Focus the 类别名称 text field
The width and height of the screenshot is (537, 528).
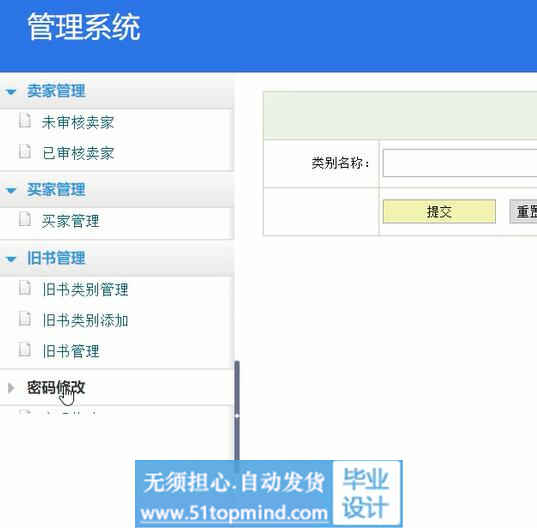click(x=460, y=163)
